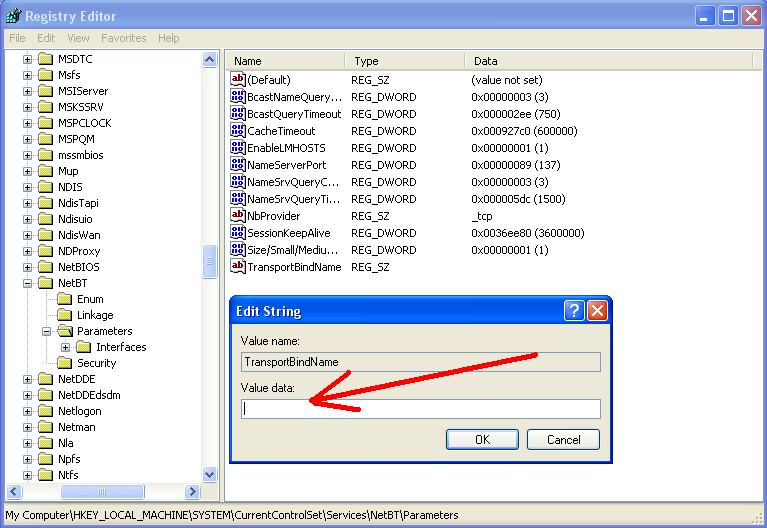
Task: Click the Security folder icon
Action: tap(65, 363)
